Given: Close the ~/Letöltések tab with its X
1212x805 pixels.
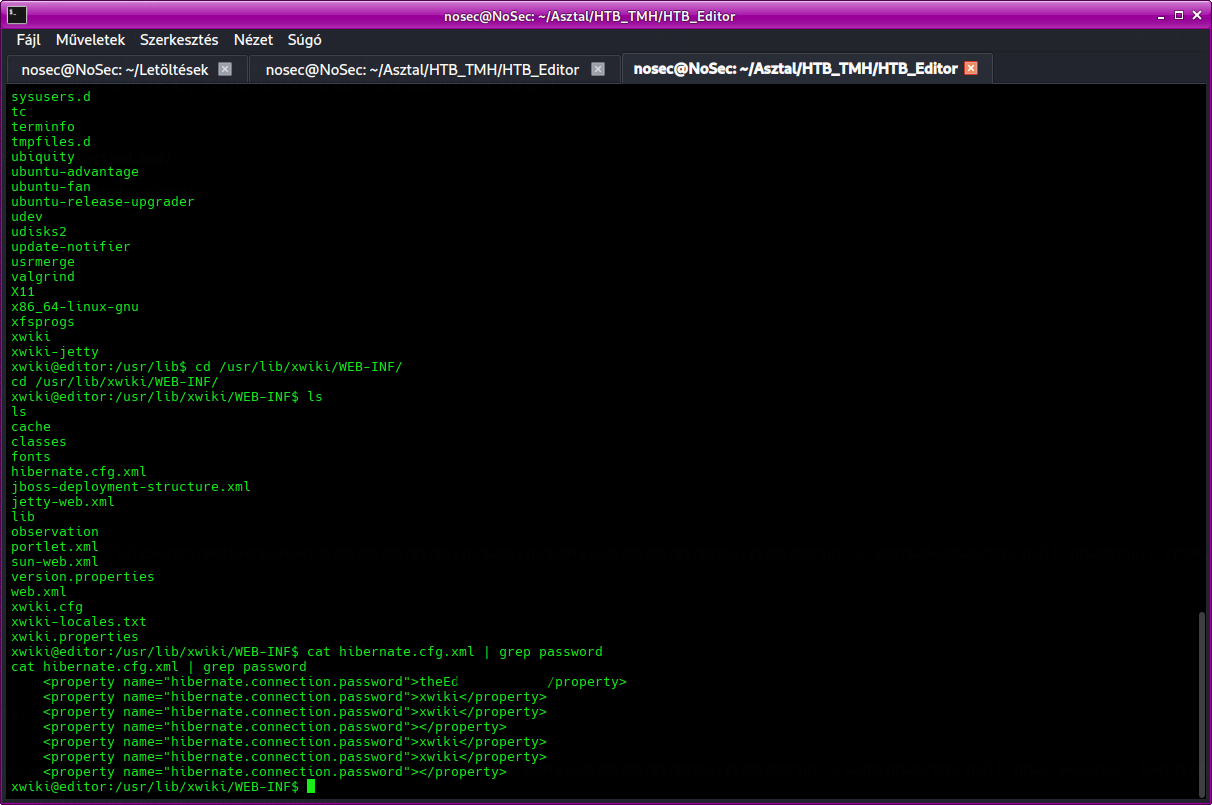Looking at the screenshot, I should click(225, 69).
